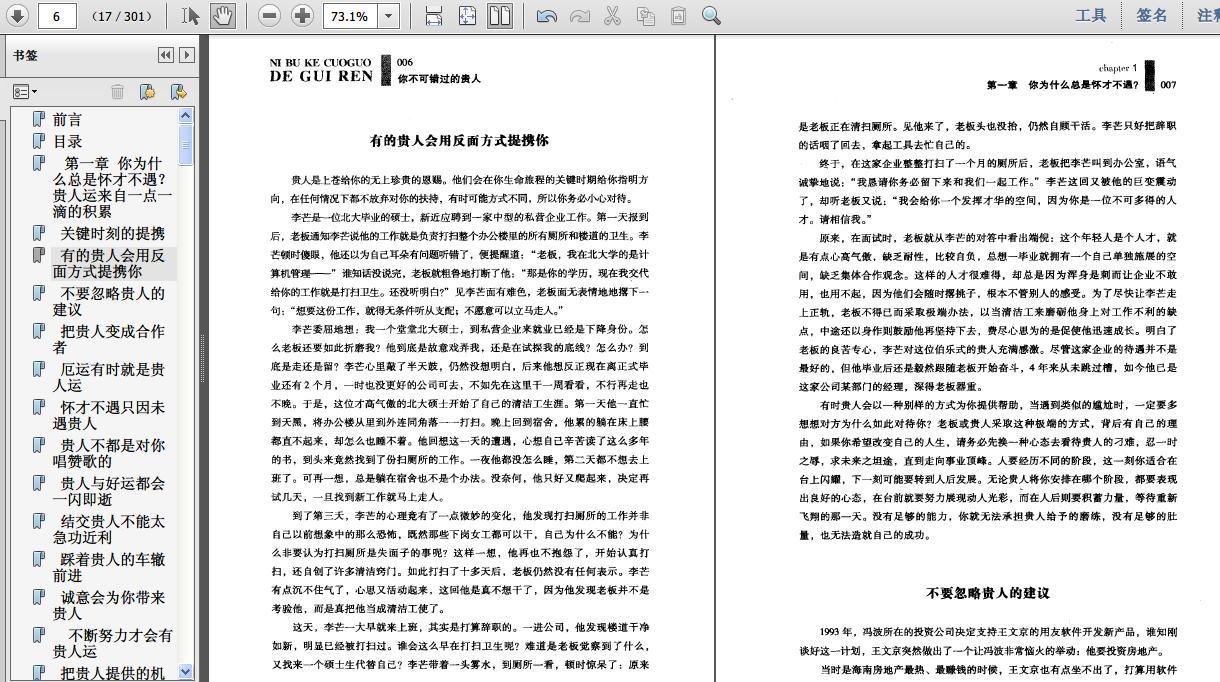Viewport: 1220px width, 682px height.
Task: Click page heading 有的贵人会用反面方式提携你
Action: tap(459, 141)
